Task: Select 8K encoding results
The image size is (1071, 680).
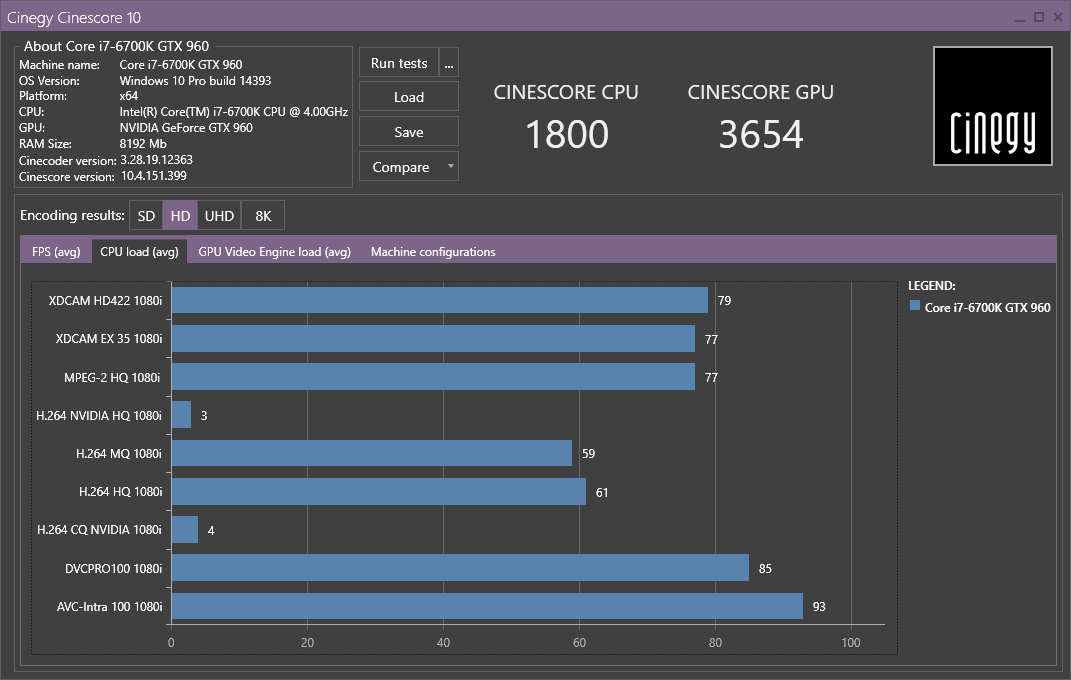Action: [263, 216]
